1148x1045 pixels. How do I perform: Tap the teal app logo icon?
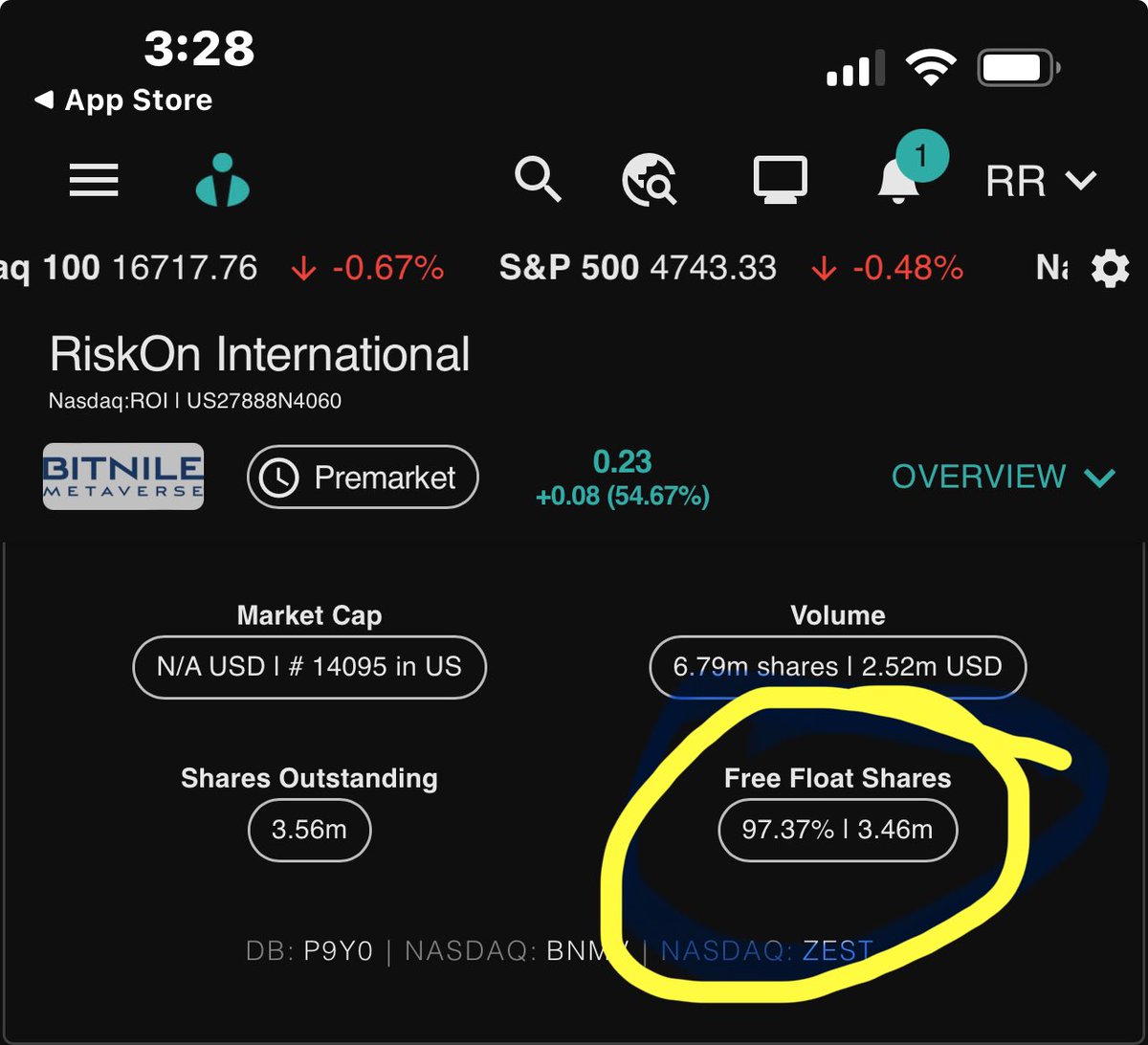pyautogui.click(x=222, y=180)
